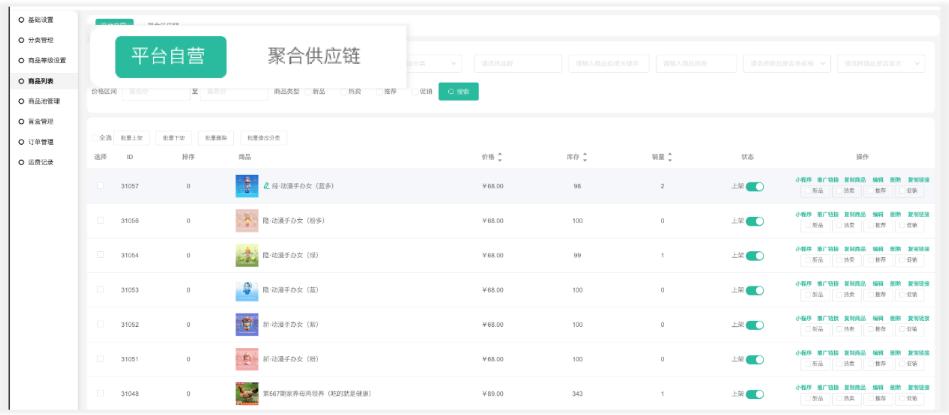Toggle 上架 switch for product 31054
Image resolution: width=949 pixels, height=415 pixels.
tap(755, 256)
